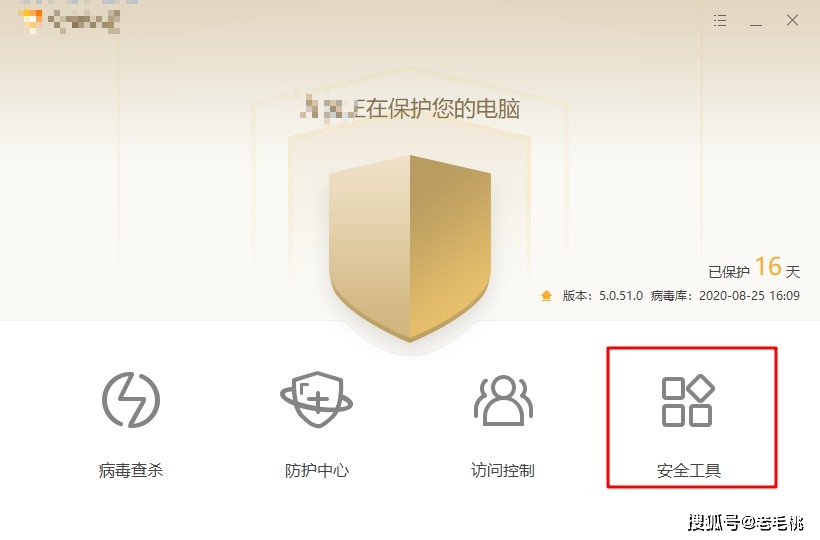Open the shield-with-plus Protection Center icon
Viewport: 820px width, 540px height.
316,399
